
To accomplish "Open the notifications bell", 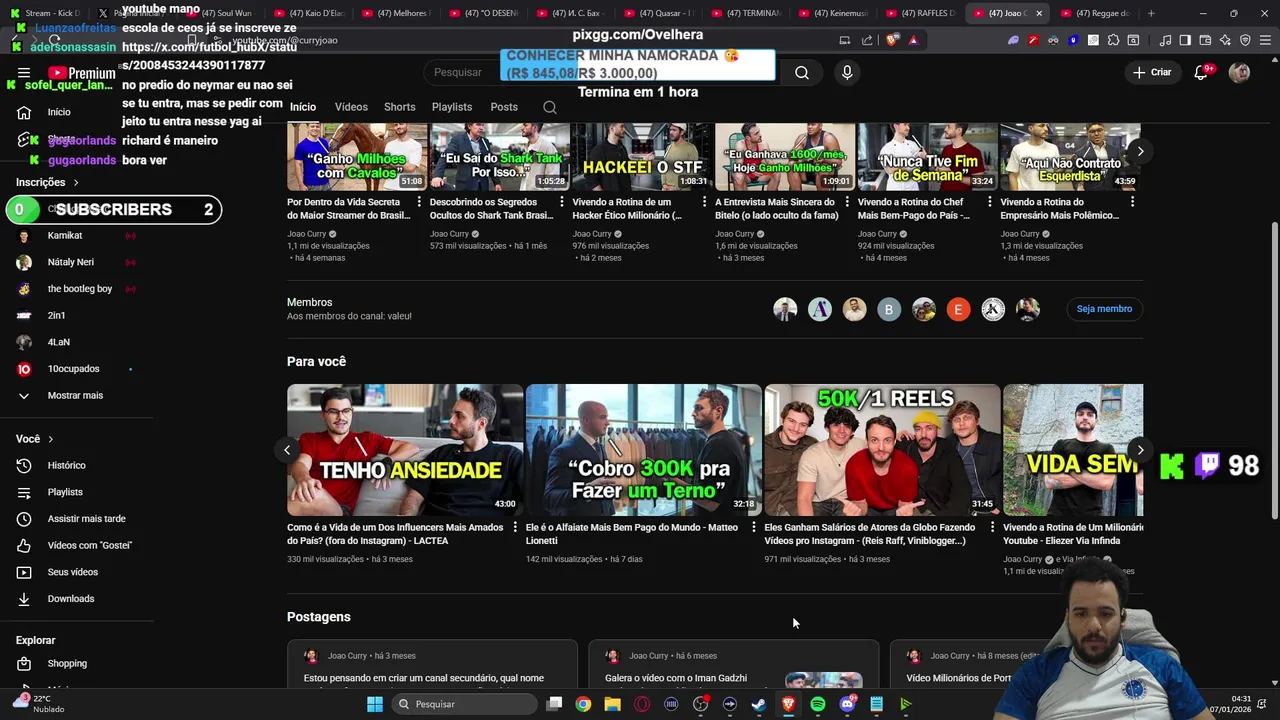I will click(1202, 72).
